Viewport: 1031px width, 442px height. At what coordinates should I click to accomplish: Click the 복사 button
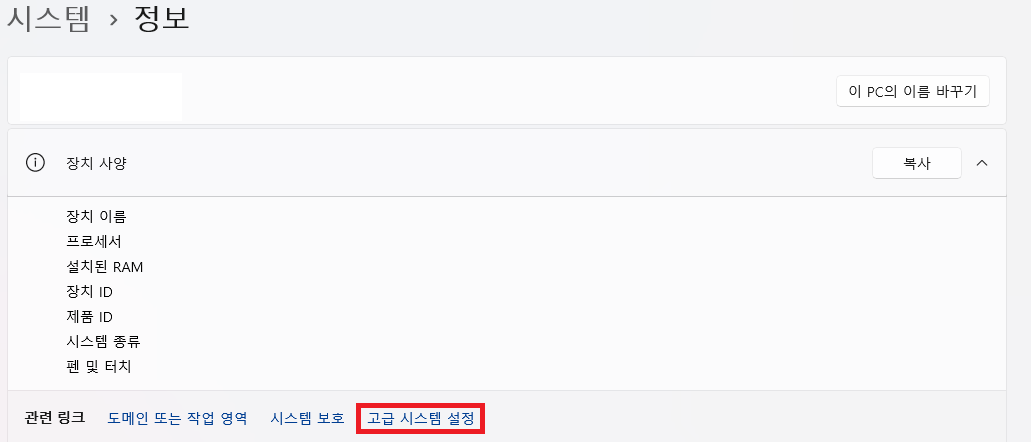tap(917, 163)
